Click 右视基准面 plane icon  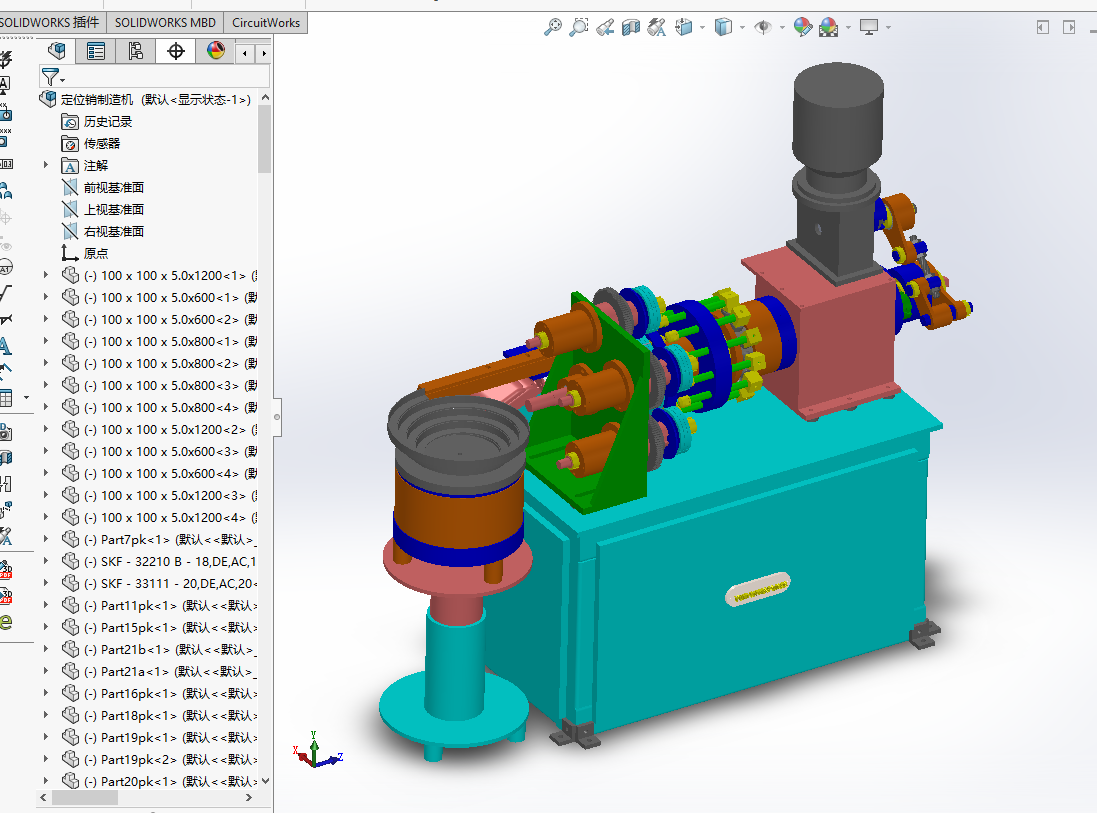point(70,231)
